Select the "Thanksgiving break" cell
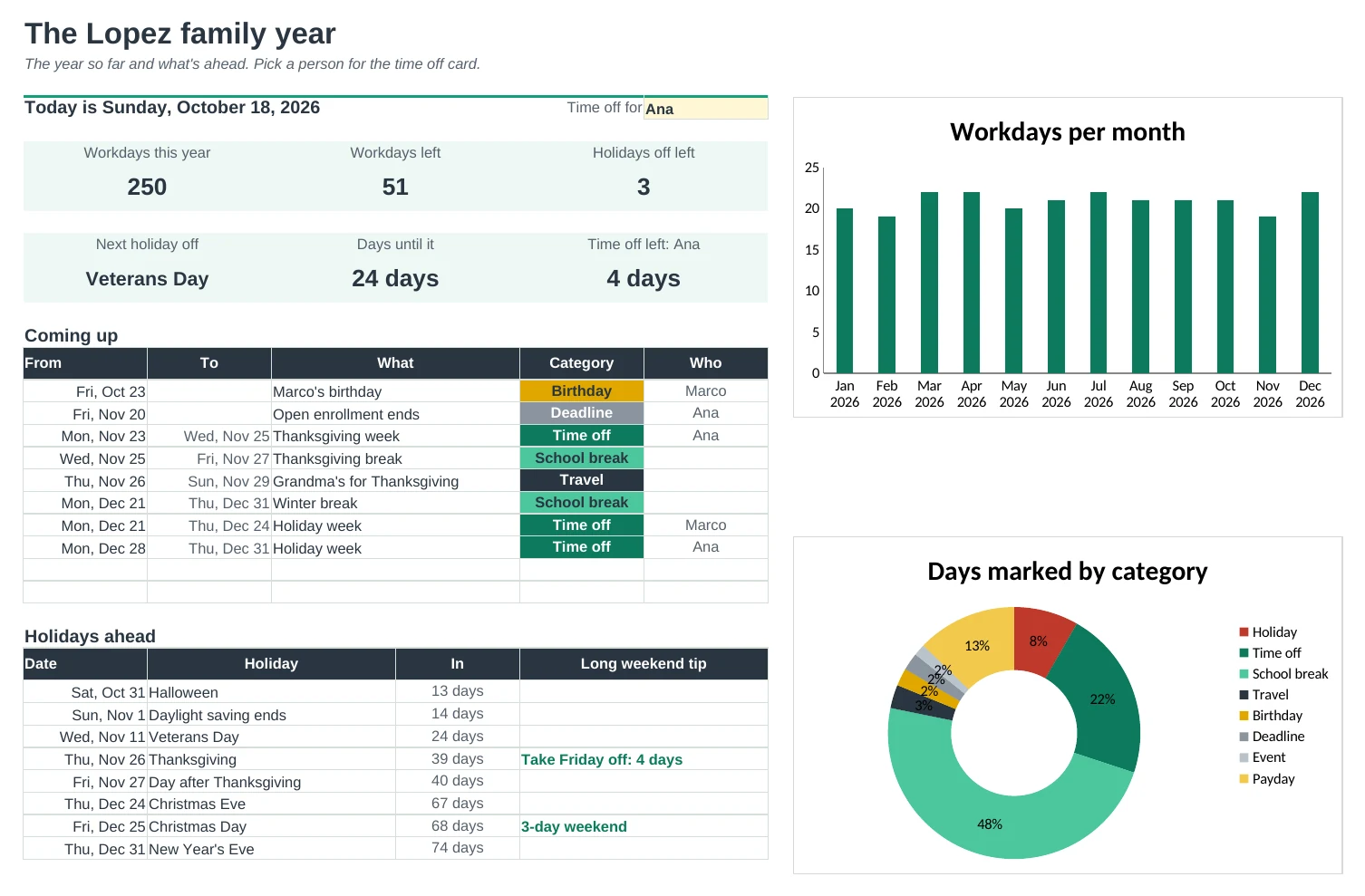Image resolution: width=1365 pixels, height=896 pixels. pos(395,458)
